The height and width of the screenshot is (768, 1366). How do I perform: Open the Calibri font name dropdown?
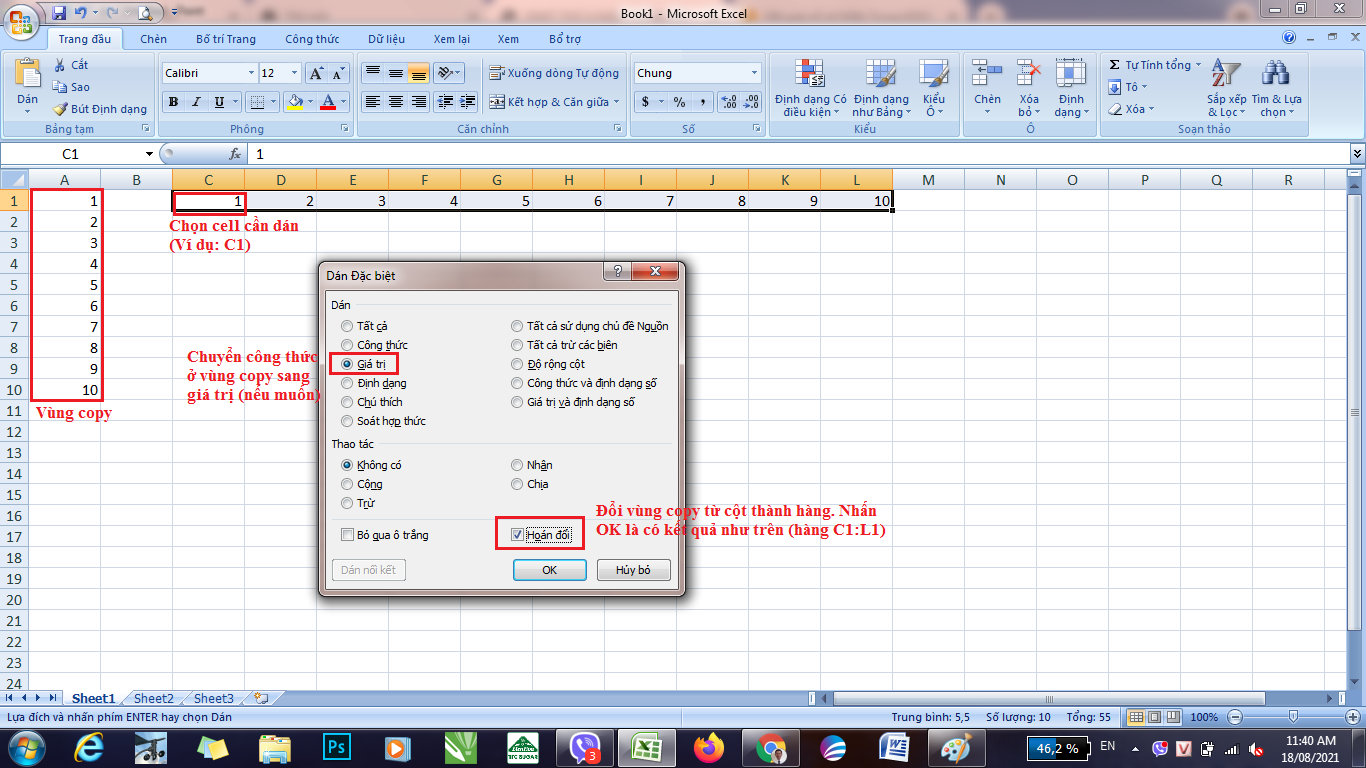coord(250,73)
